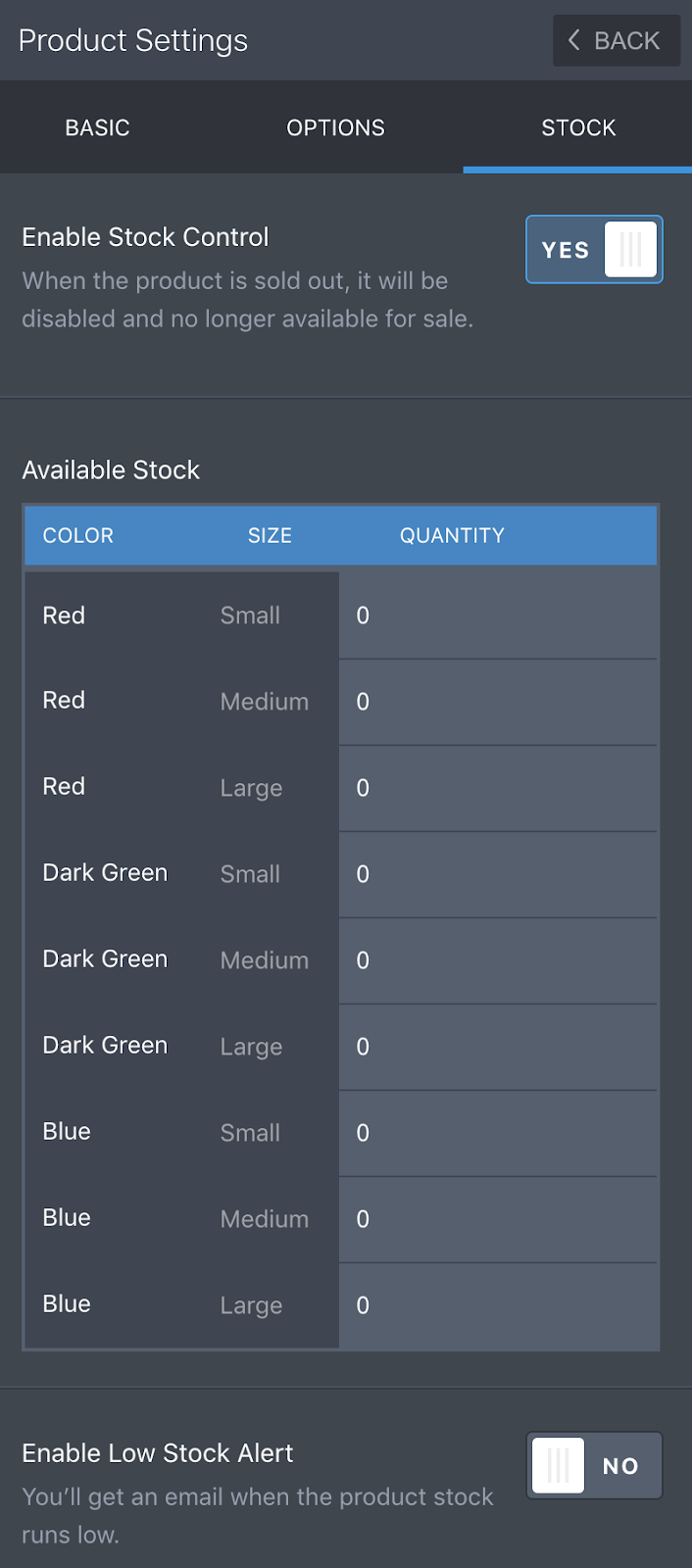Enable the Low Stock Alert toggle
The image size is (692, 1568).
point(594,1465)
